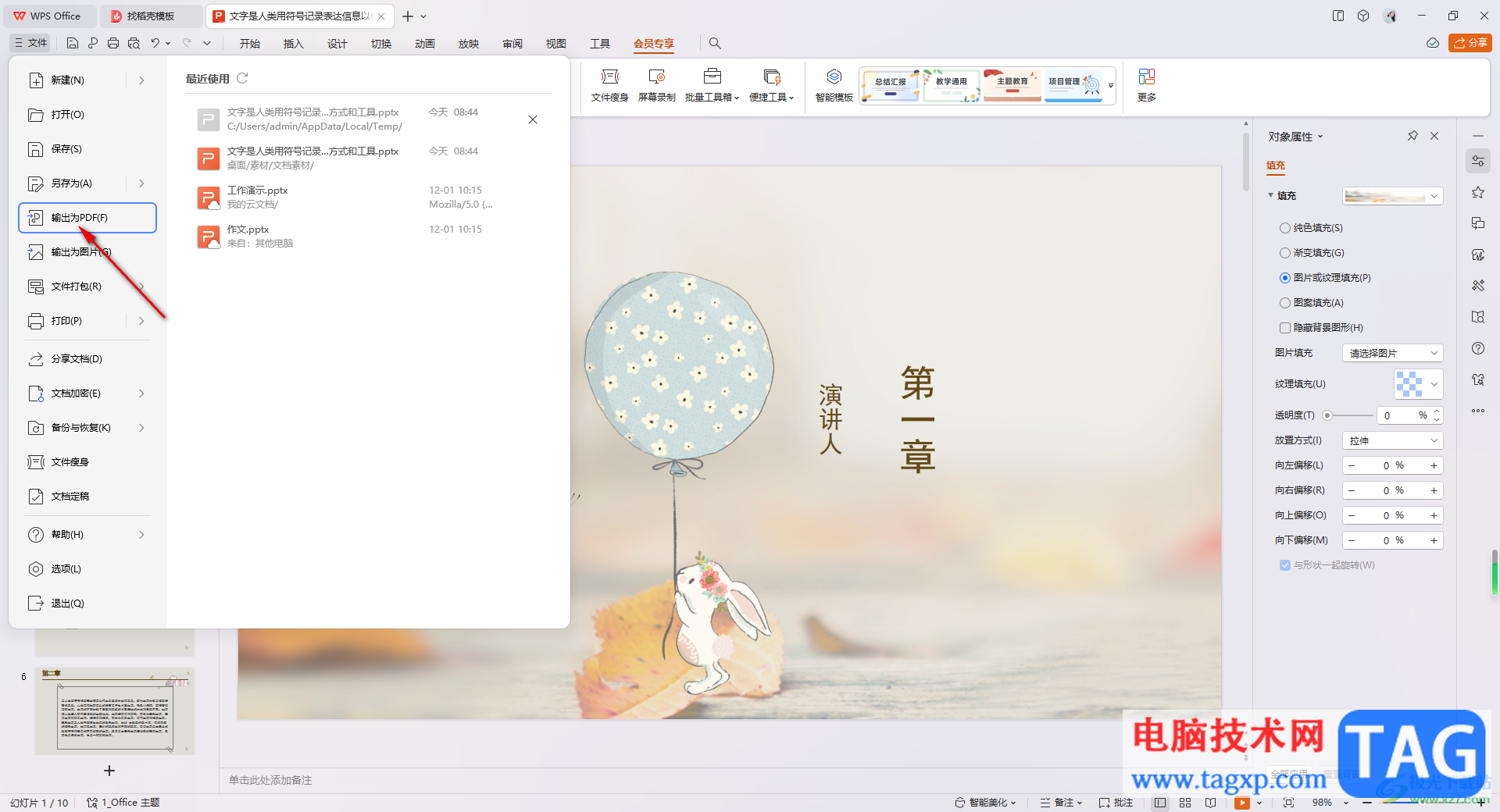Click the undo arrow icon
The image size is (1500, 812).
point(155,44)
